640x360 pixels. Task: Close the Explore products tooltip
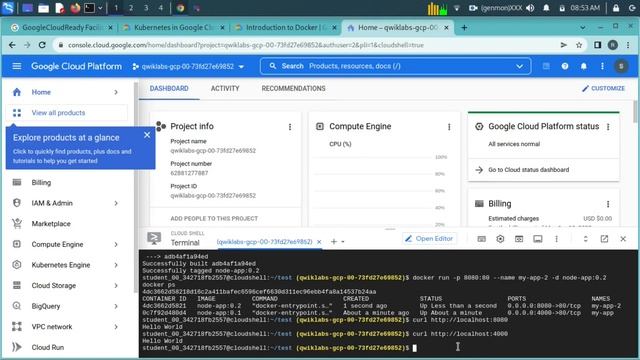[147, 135]
